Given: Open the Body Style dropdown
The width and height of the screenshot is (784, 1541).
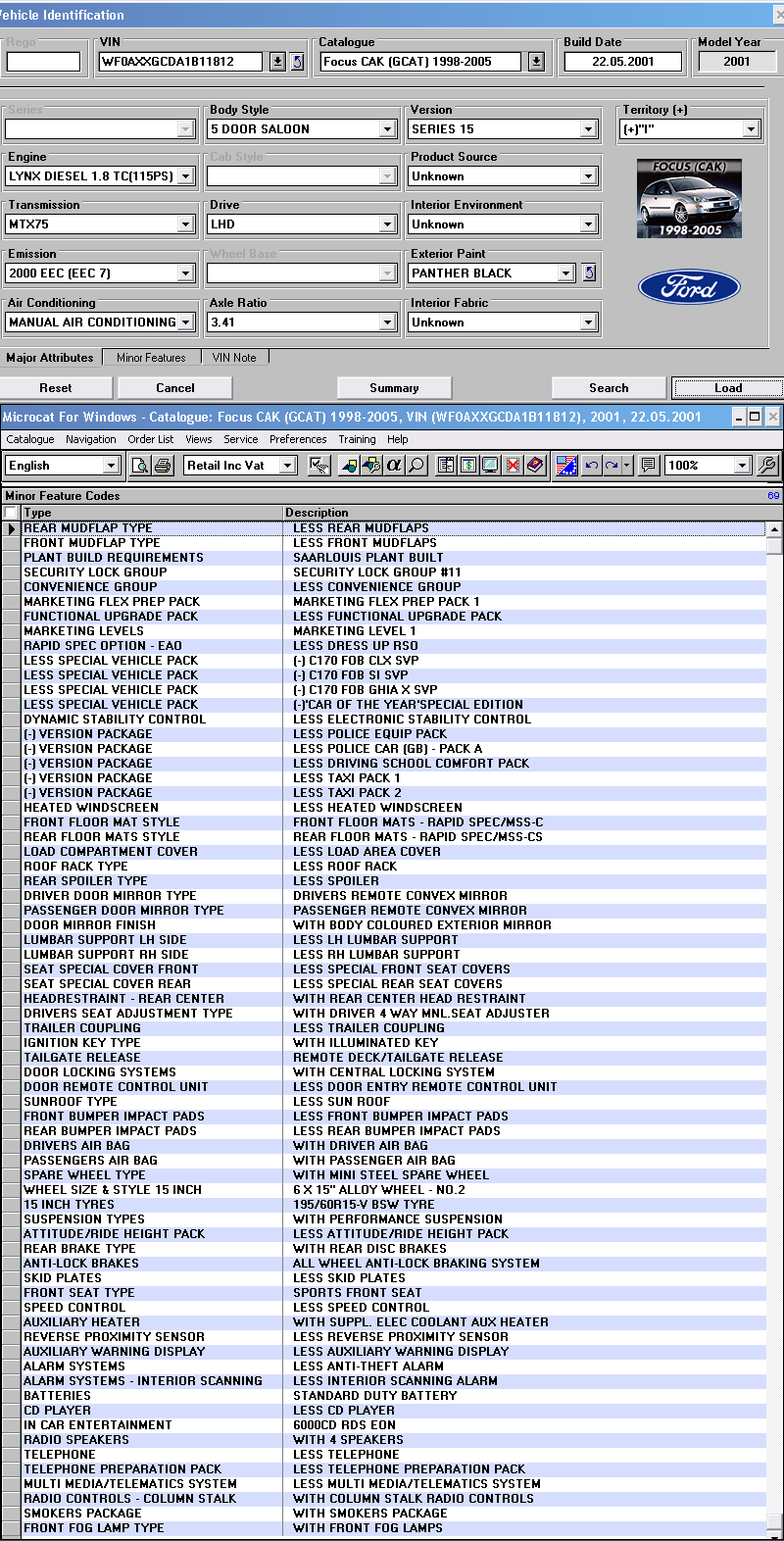Looking at the screenshot, I should click(x=387, y=129).
